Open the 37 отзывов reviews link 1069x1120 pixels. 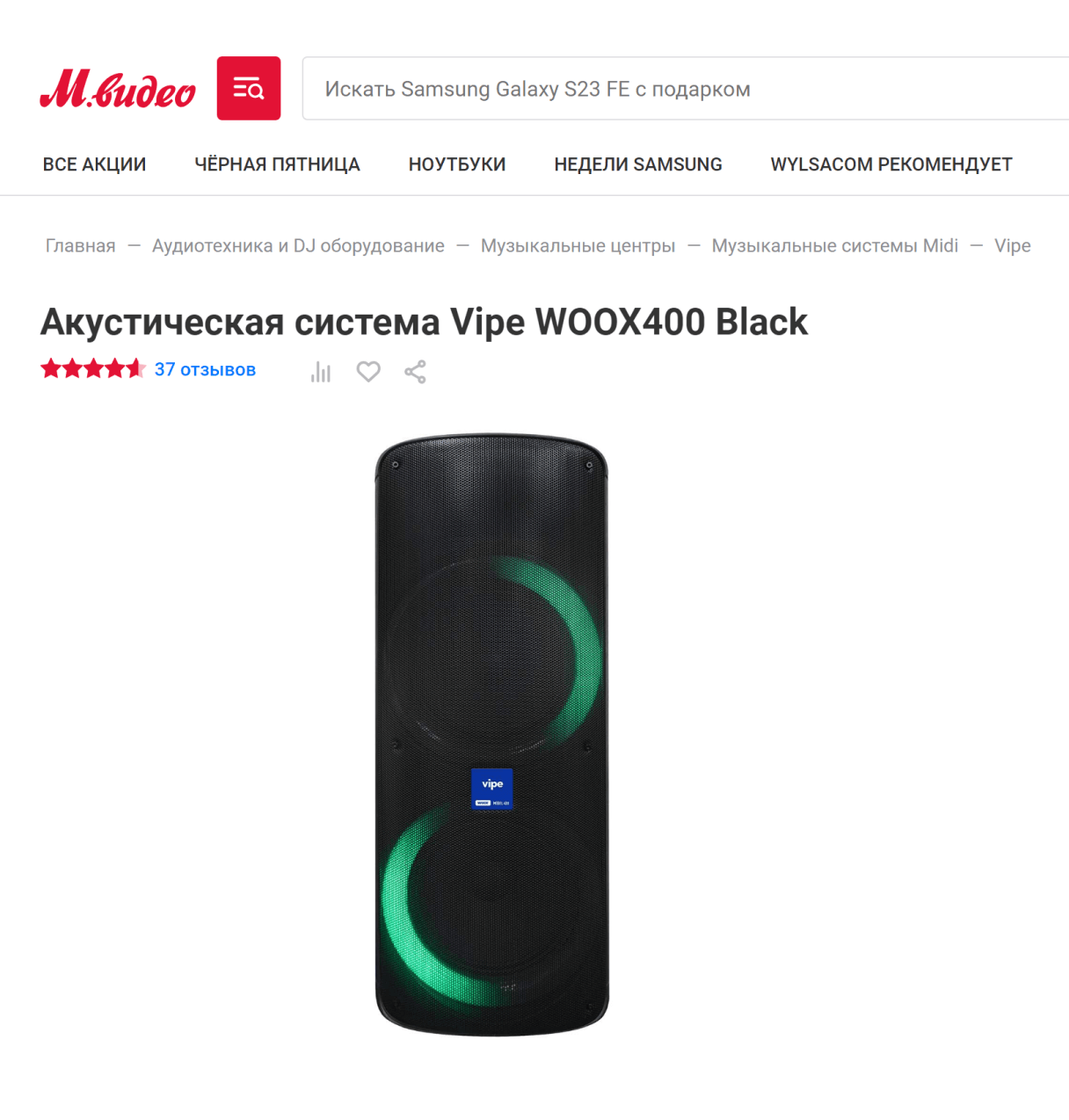coord(205,369)
